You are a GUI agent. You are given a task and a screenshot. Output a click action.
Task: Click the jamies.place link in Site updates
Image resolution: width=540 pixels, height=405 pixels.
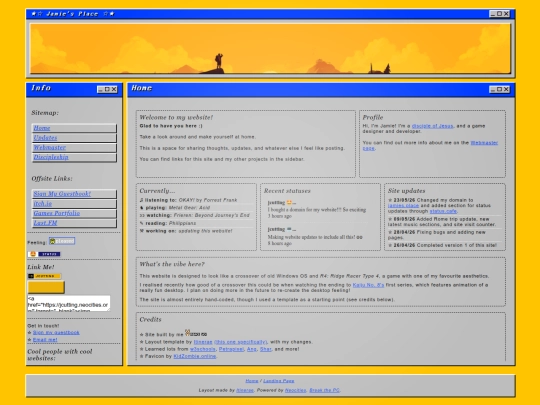point(403,206)
